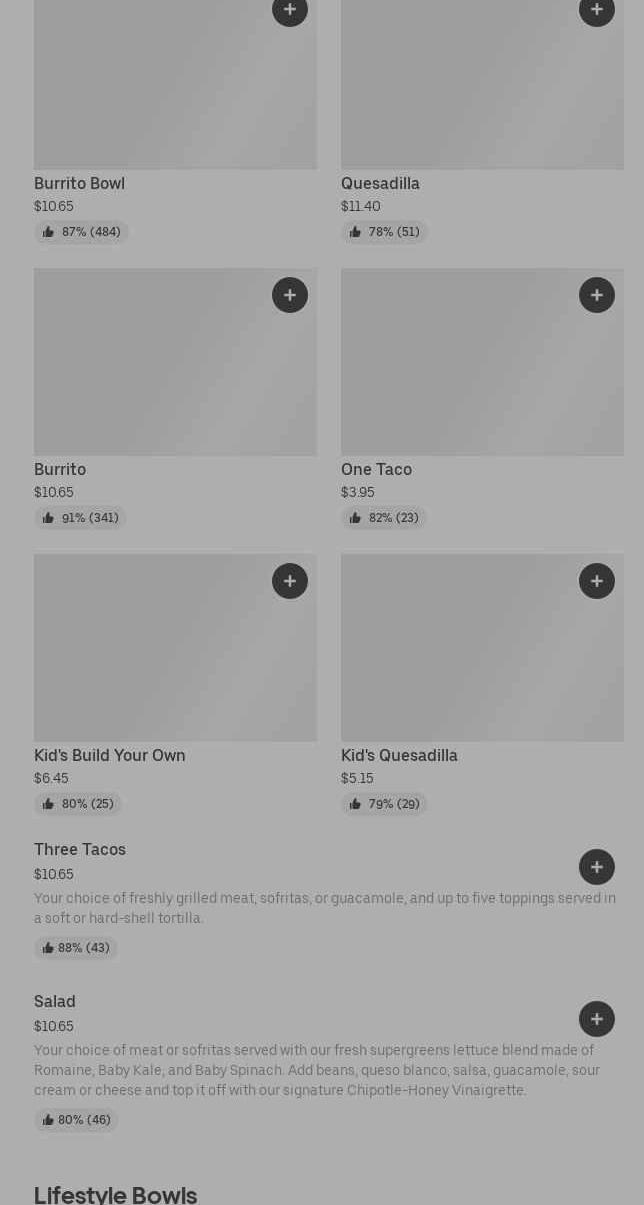The image size is (644, 1205).
Task: Click the Salad 80% (46) rating badge
Action: click(76, 1120)
